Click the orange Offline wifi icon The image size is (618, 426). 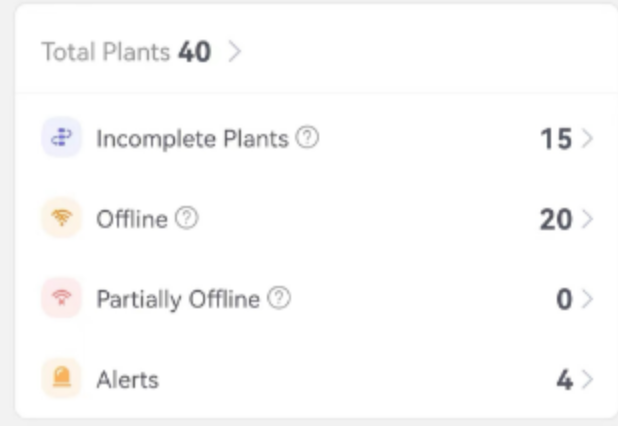tap(61, 218)
